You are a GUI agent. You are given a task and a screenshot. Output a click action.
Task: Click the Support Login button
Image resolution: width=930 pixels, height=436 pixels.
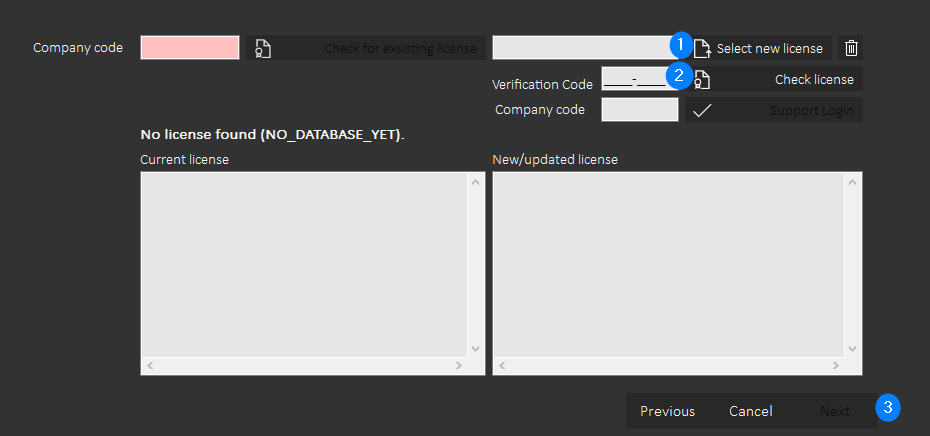[774, 110]
